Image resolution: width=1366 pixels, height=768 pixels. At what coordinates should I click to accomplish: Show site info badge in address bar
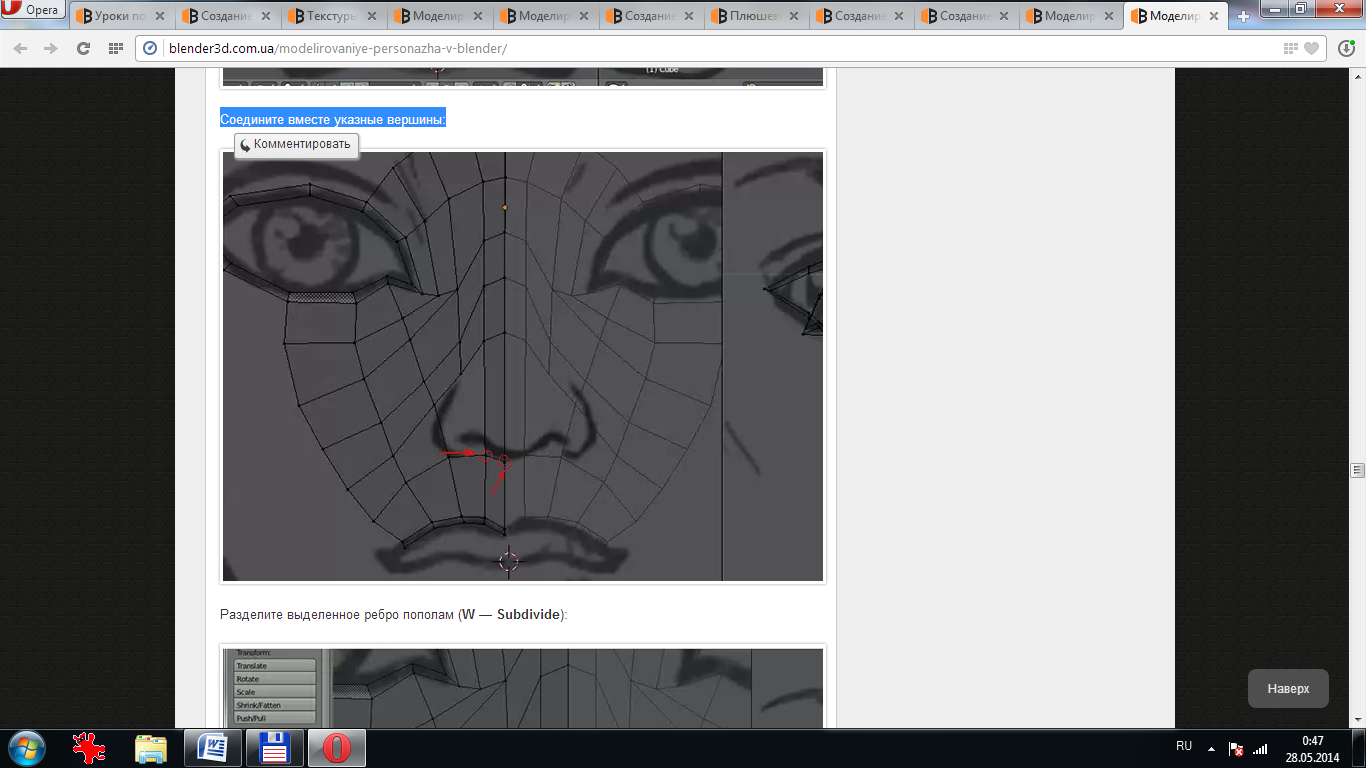[x=151, y=48]
